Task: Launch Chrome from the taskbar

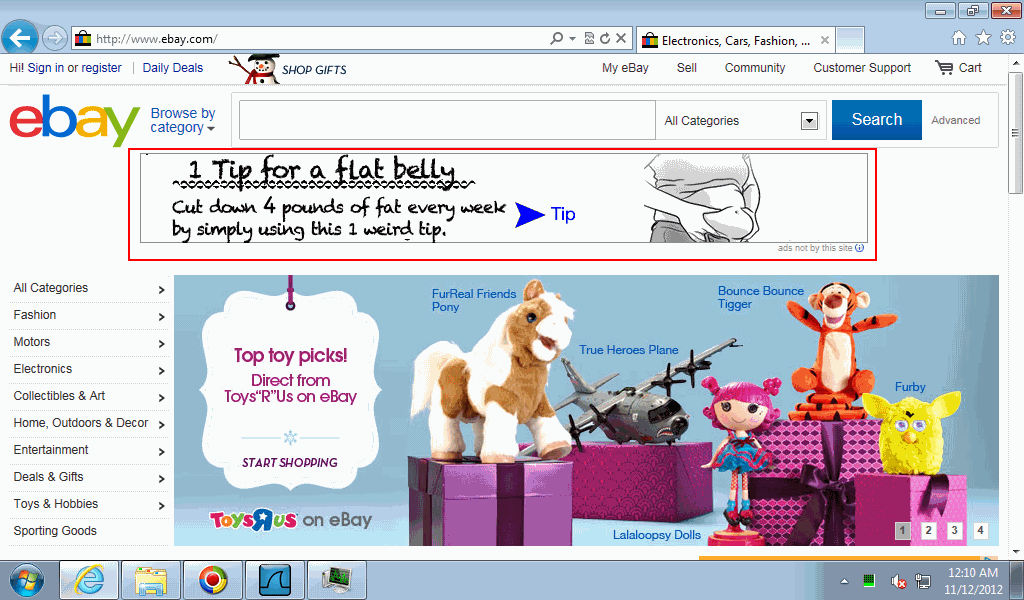Action: pyautogui.click(x=212, y=580)
